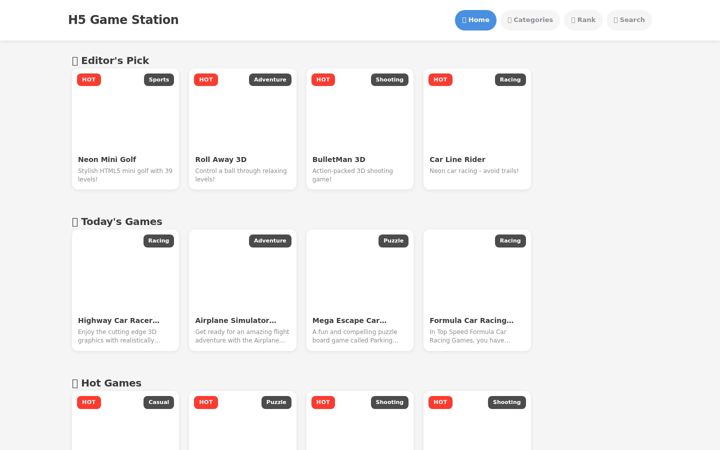Open the Home nav tab

[x=475, y=20]
